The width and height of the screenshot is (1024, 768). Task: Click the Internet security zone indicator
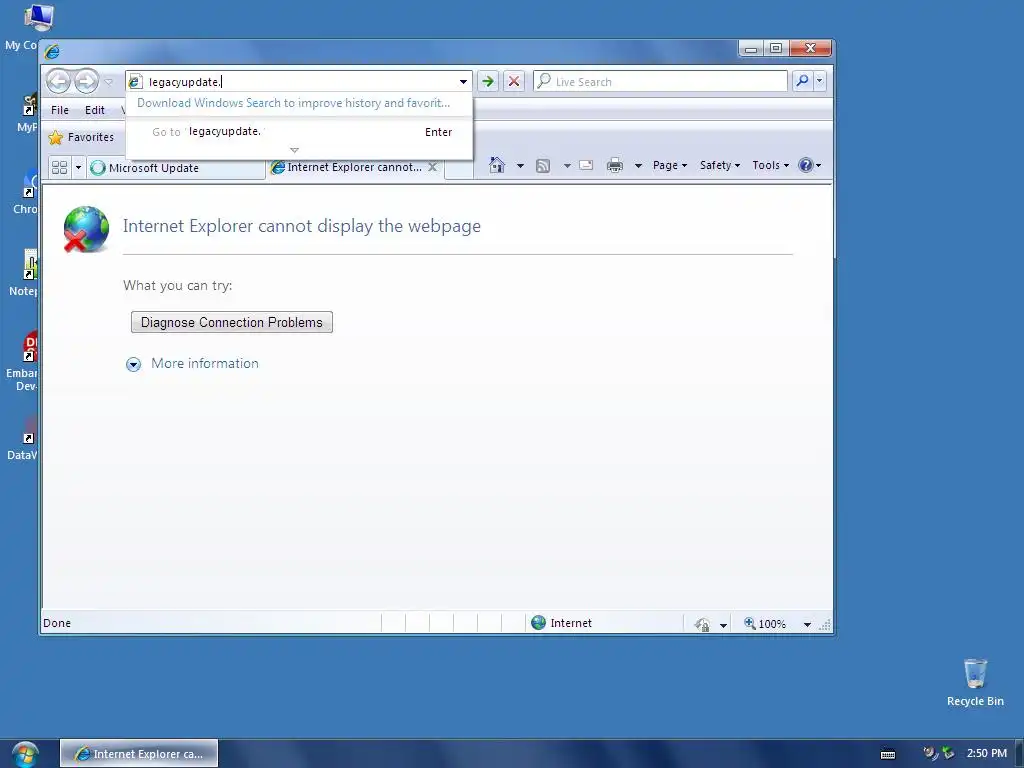(x=562, y=623)
